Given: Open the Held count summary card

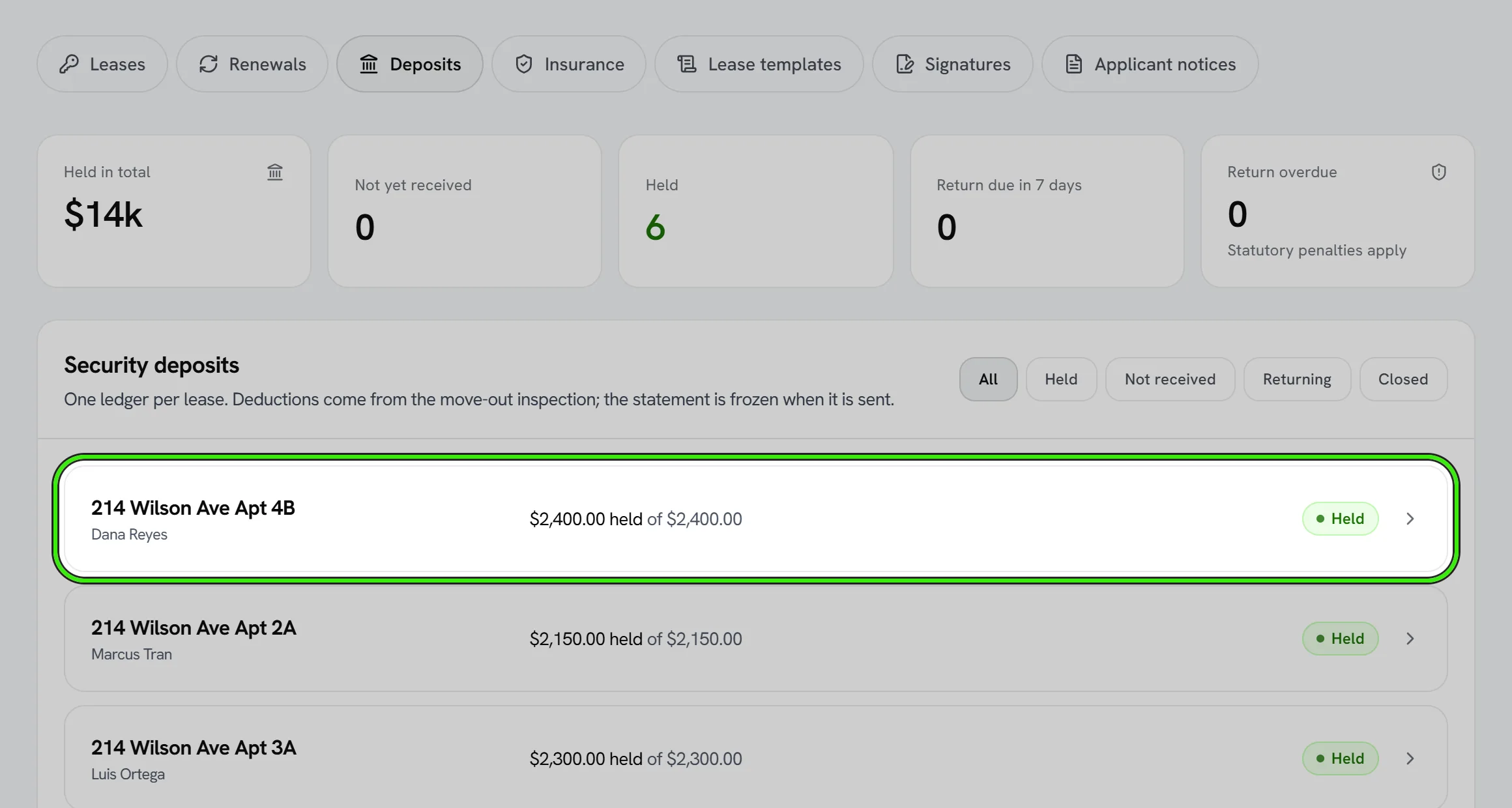Looking at the screenshot, I should pyautogui.click(x=756, y=211).
